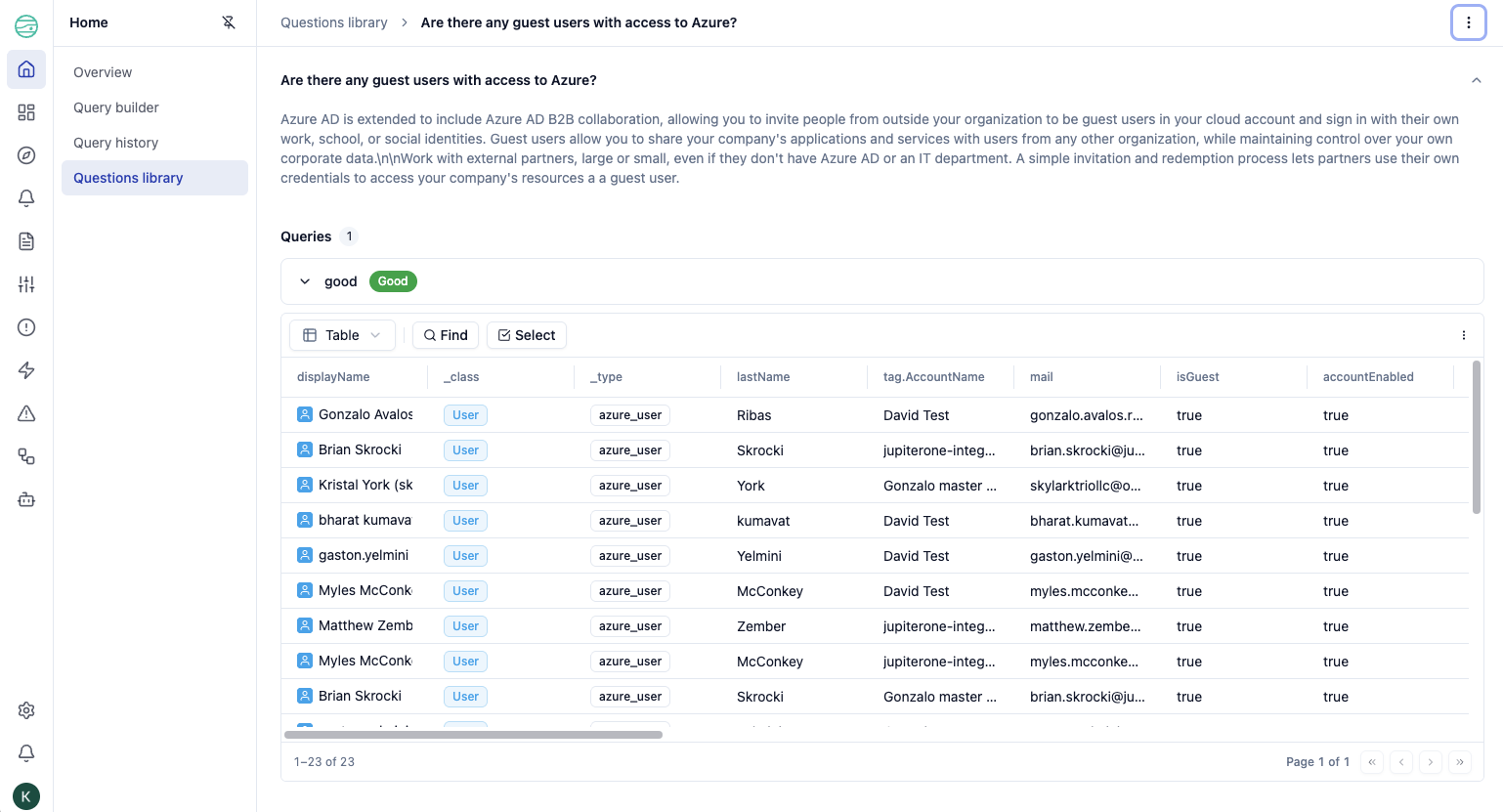Click the _class column header
Image resolution: width=1503 pixels, height=812 pixels.
[x=461, y=377]
